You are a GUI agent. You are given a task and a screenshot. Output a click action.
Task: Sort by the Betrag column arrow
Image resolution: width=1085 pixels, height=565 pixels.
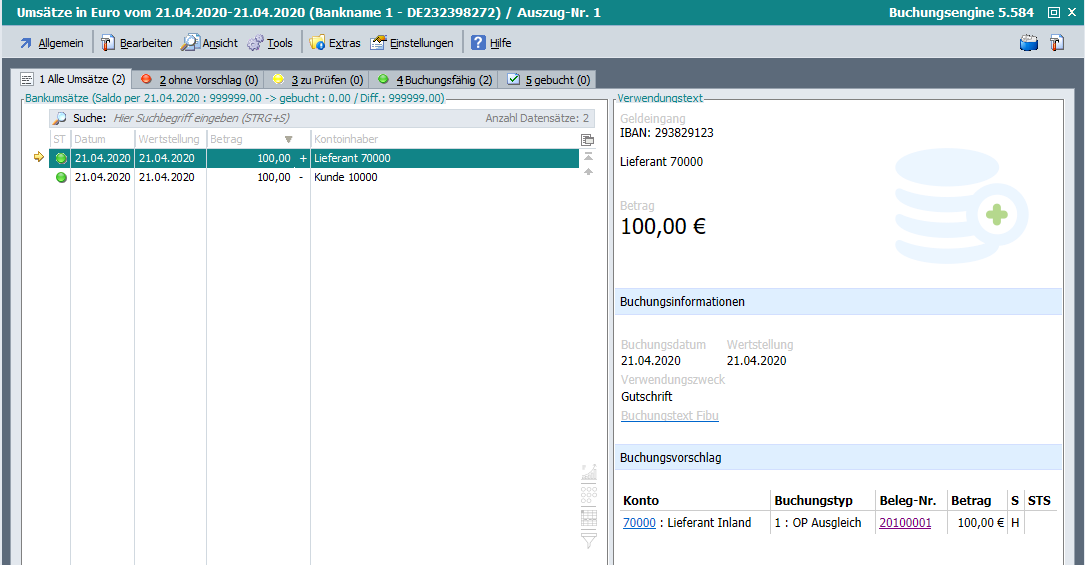tap(289, 140)
